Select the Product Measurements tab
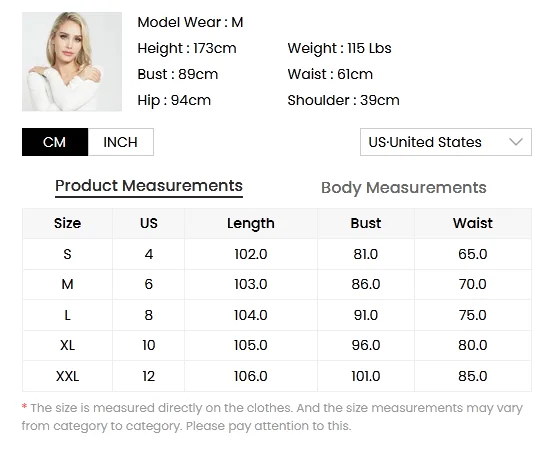 pos(149,186)
